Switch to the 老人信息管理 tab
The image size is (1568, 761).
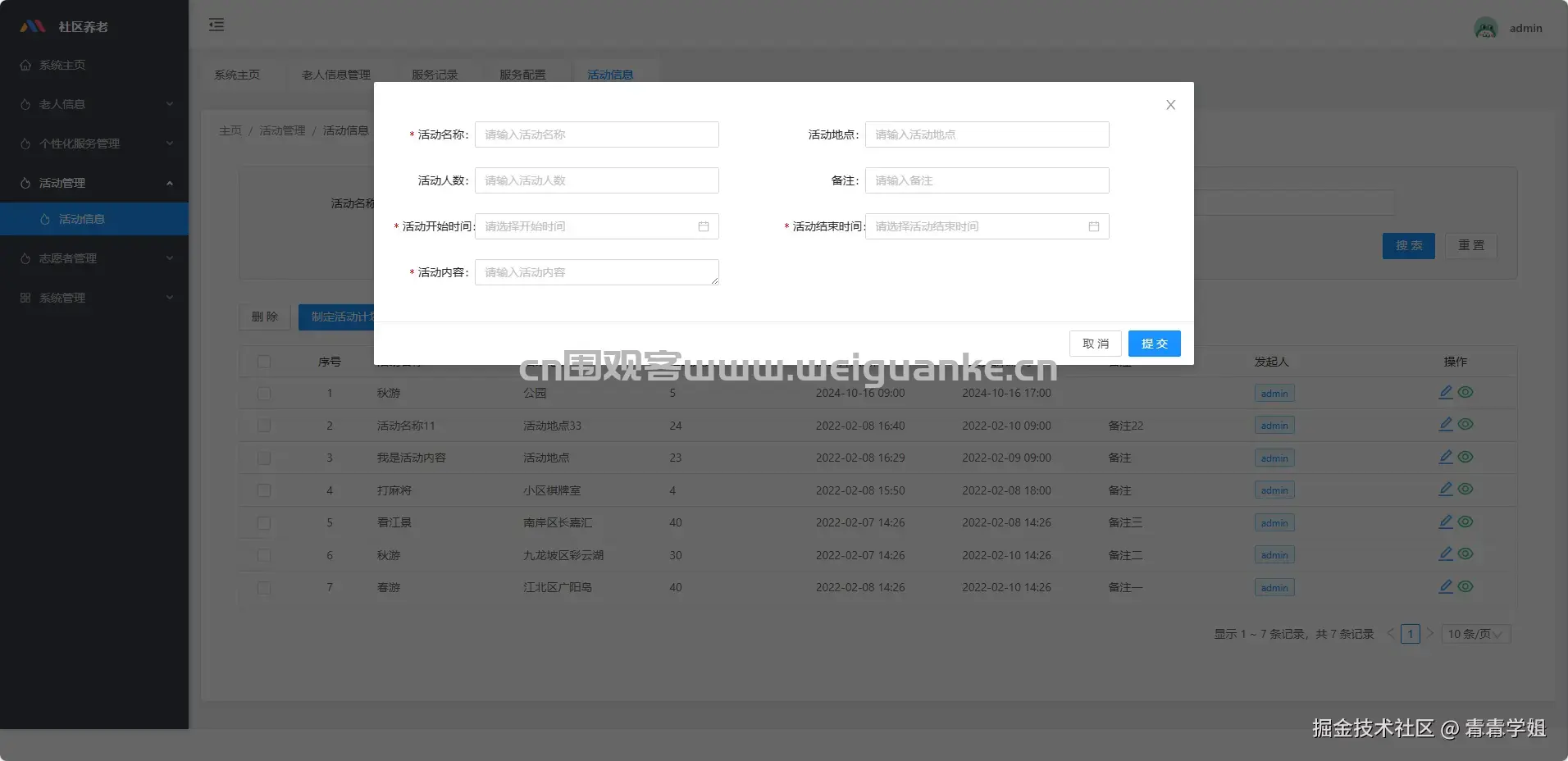(336, 75)
